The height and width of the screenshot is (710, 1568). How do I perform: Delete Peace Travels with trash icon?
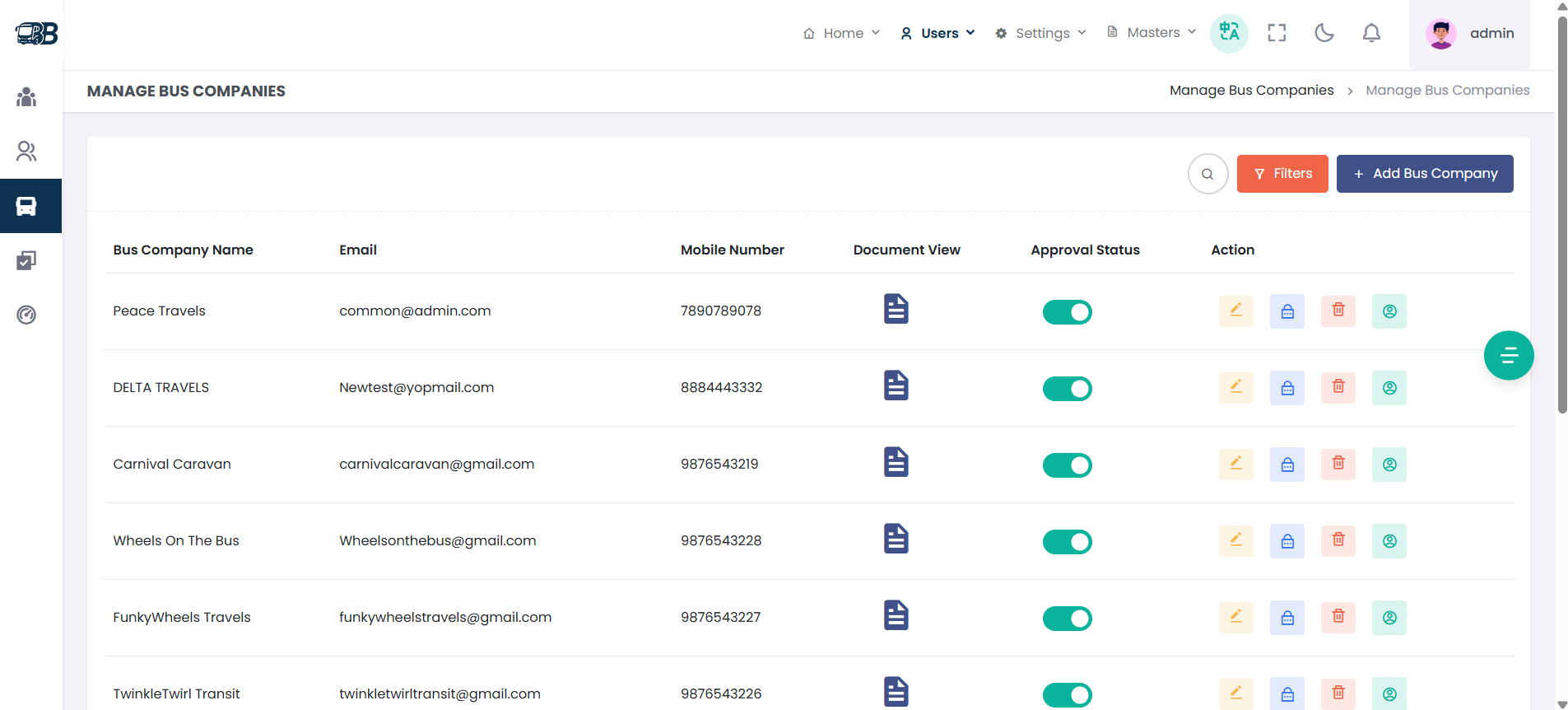click(1338, 311)
